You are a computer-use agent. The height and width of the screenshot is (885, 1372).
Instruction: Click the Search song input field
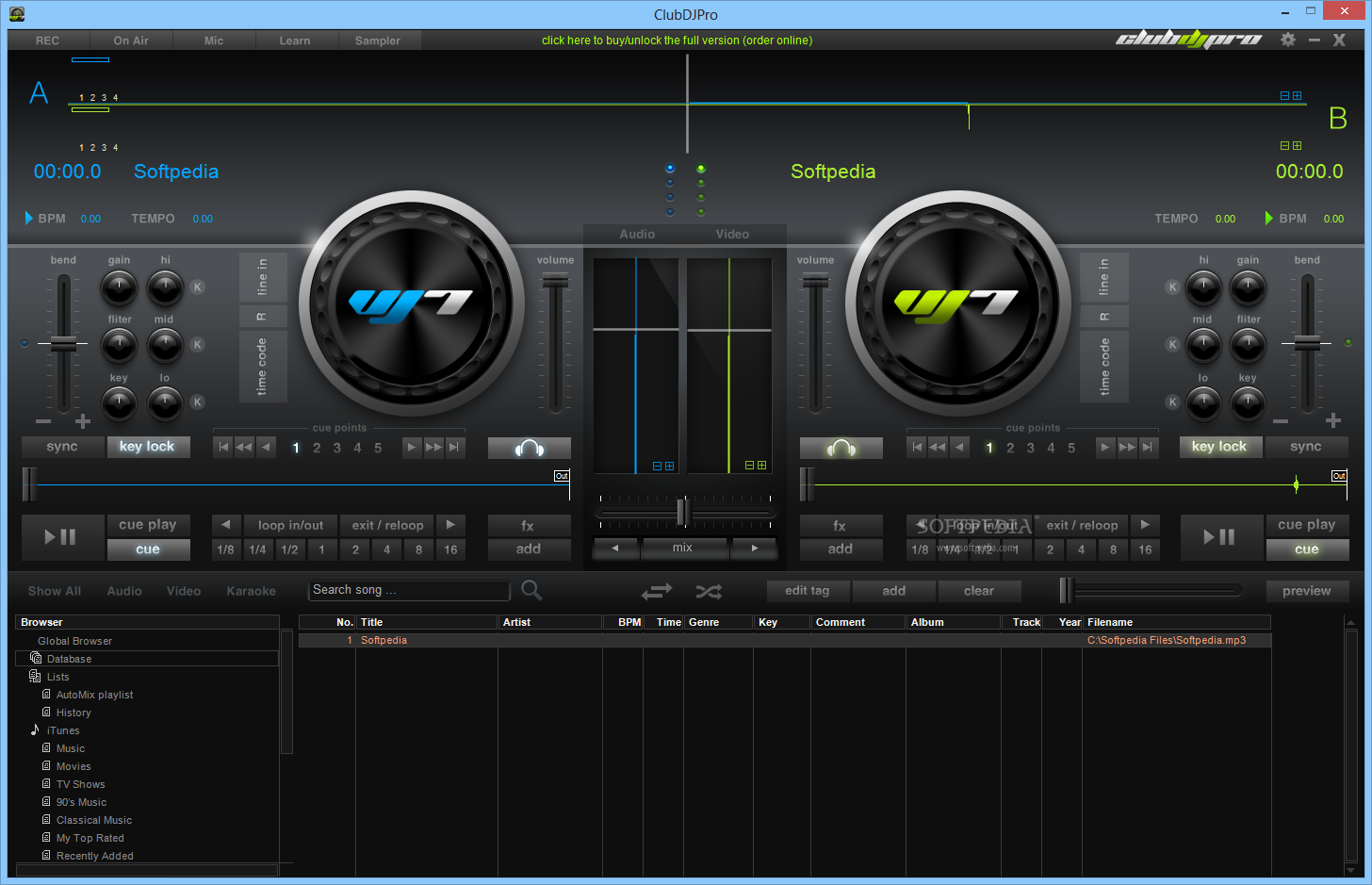pos(409,590)
